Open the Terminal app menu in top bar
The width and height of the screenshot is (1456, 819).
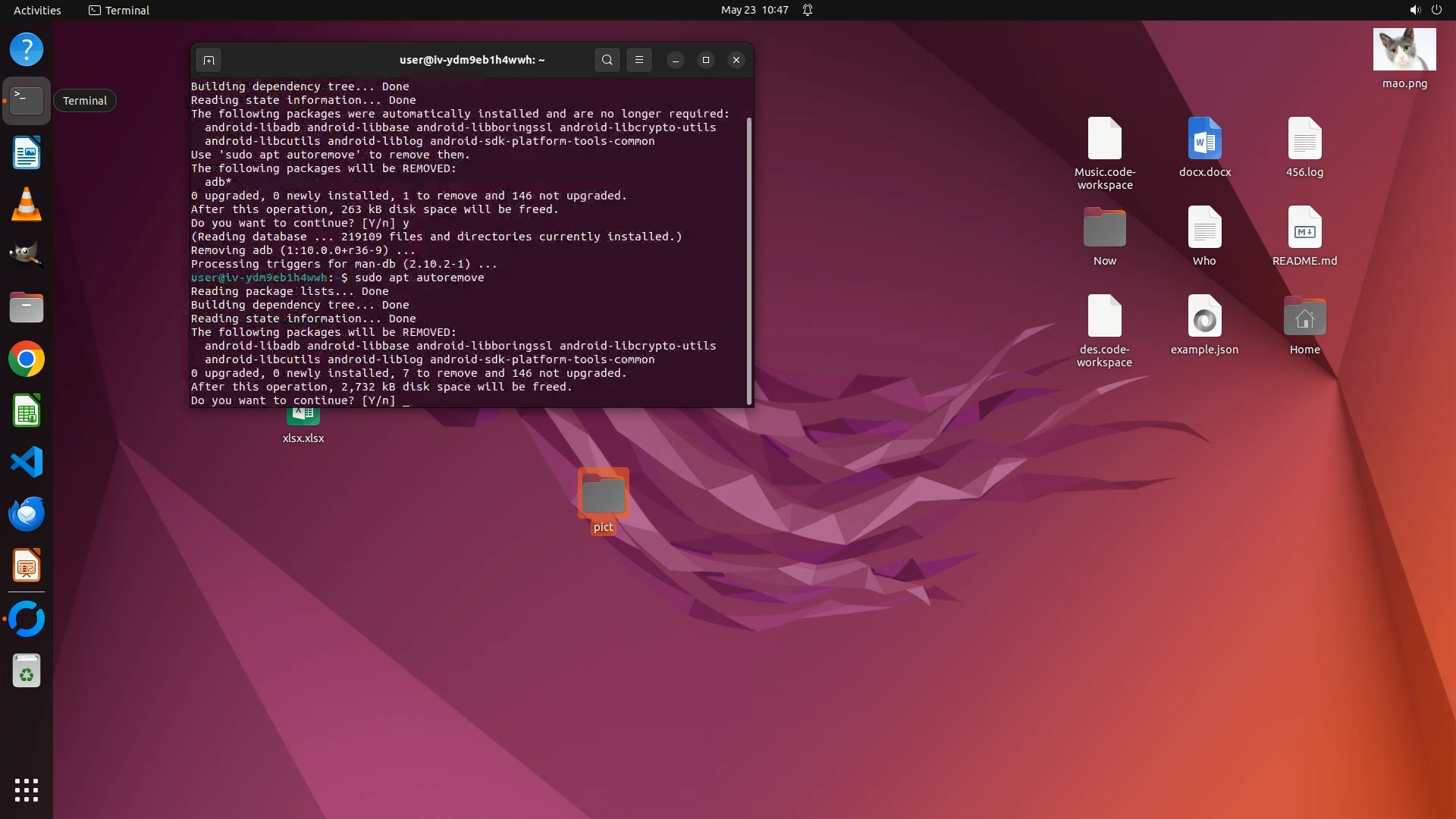tap(119, 10)
